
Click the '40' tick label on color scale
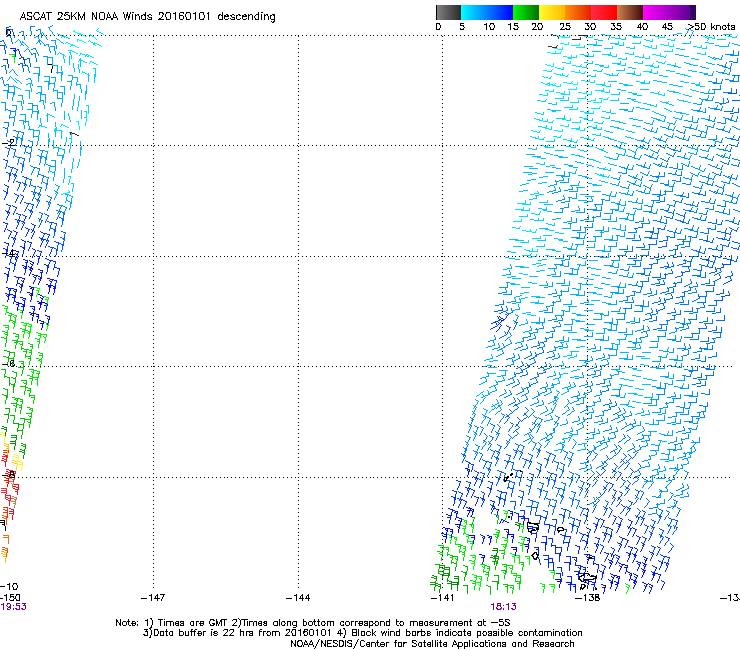coord(642,27)
